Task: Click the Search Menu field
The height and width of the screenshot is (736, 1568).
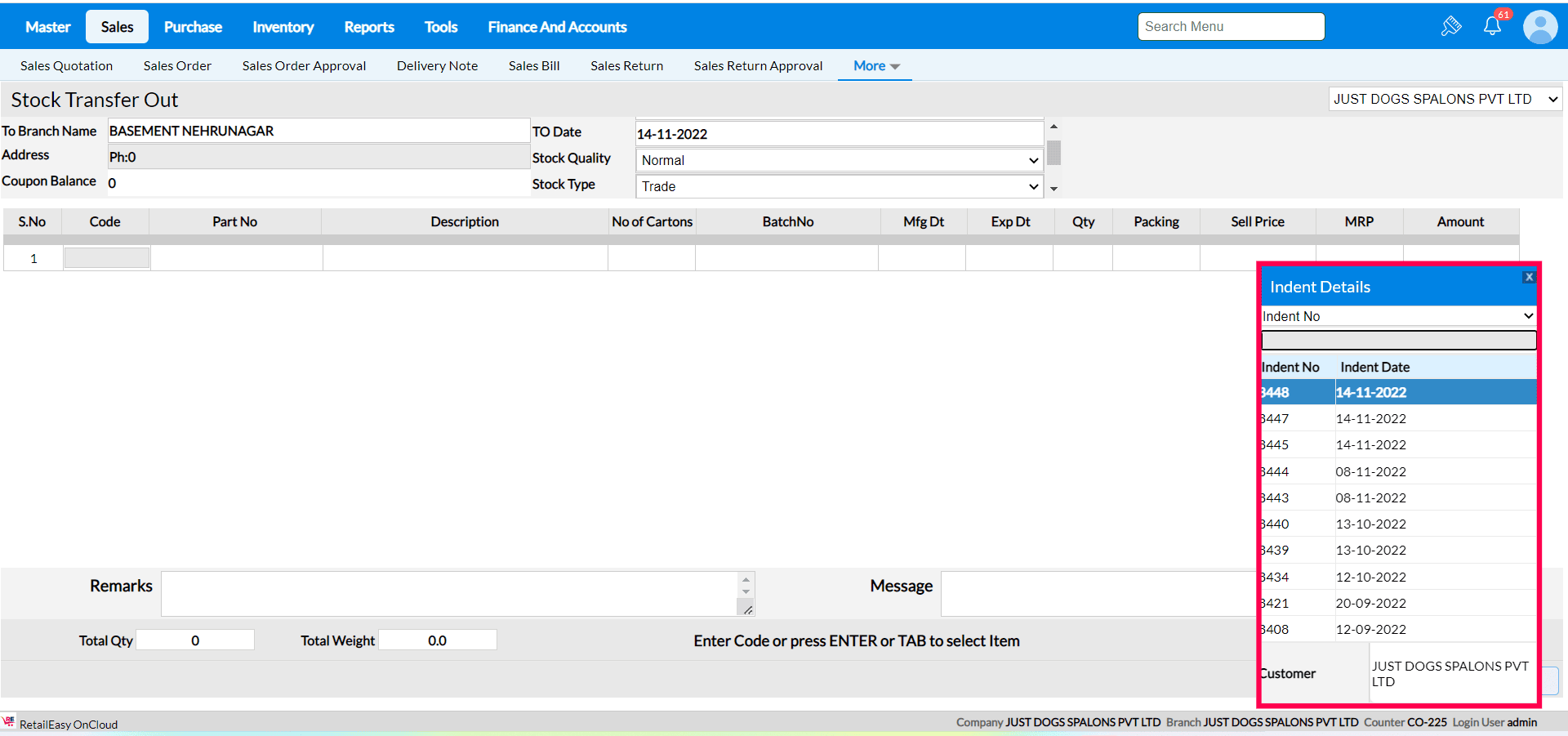Action: click(1231, 26)
